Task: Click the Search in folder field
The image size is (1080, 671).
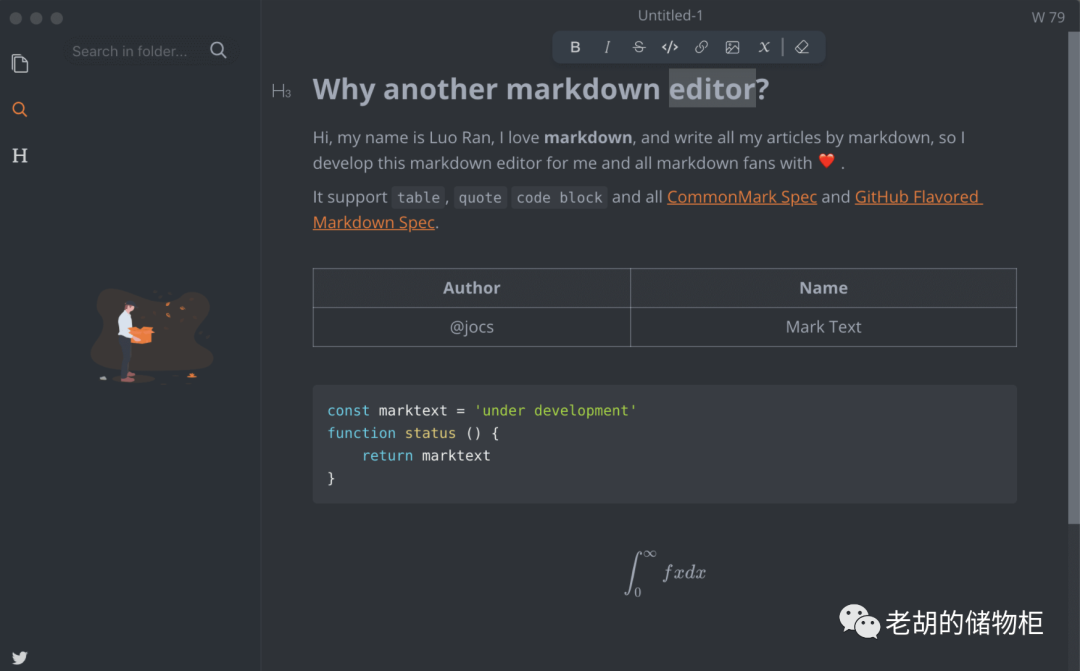Action: tap(150, 51)
